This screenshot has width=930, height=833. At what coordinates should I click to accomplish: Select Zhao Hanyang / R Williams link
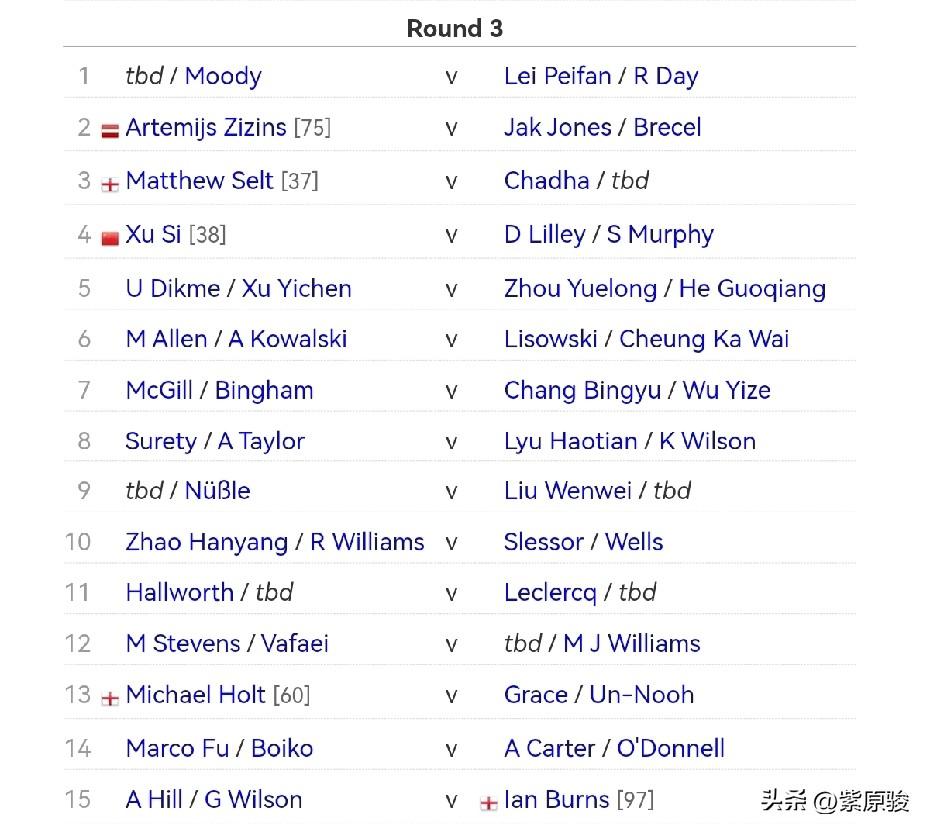coord(275,542)
